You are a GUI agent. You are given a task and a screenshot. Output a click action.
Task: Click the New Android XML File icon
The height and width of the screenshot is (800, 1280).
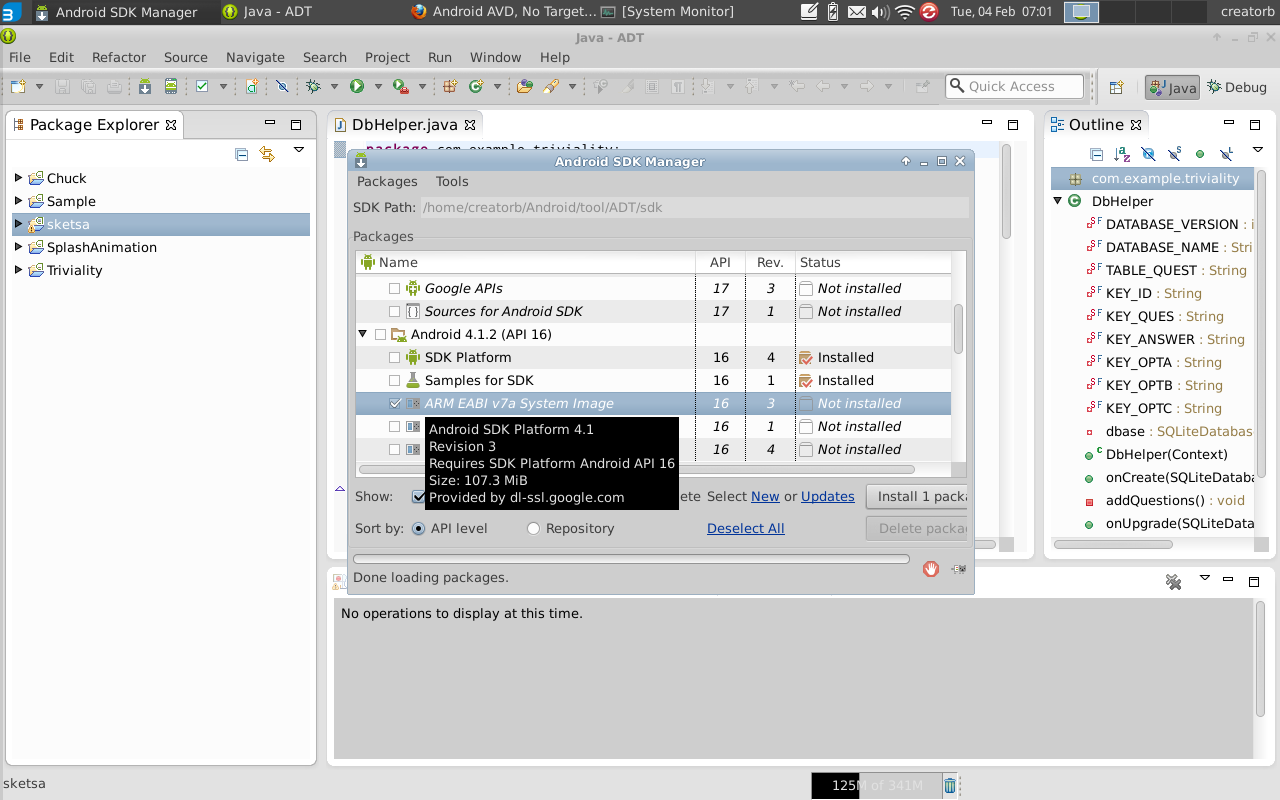(x=252, y=87)
